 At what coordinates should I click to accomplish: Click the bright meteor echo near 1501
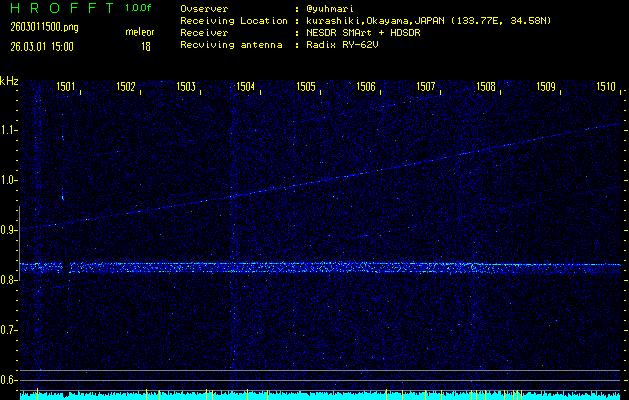point(62,195)
